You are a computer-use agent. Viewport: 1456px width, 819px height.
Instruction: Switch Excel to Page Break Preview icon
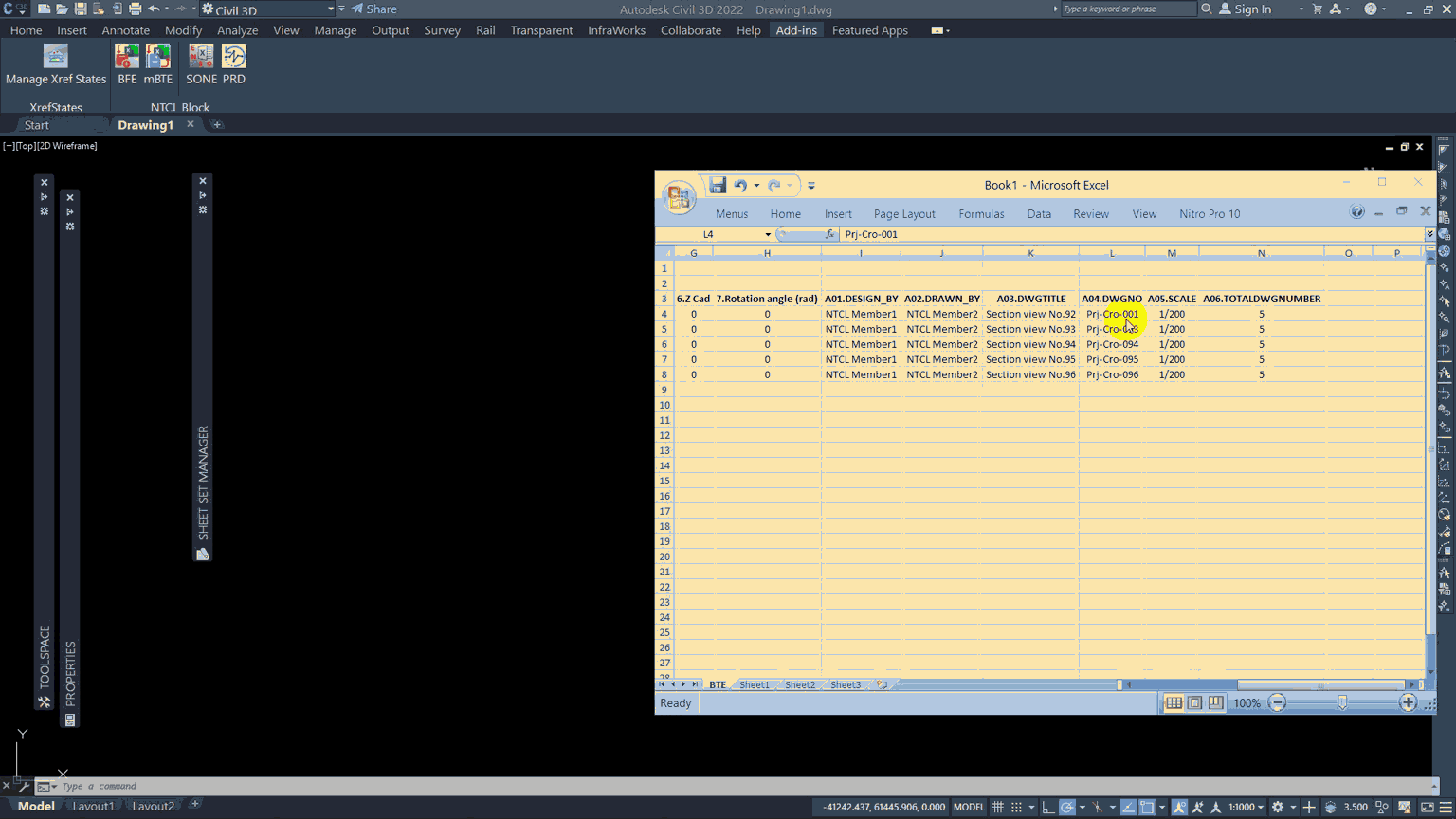1215,702
